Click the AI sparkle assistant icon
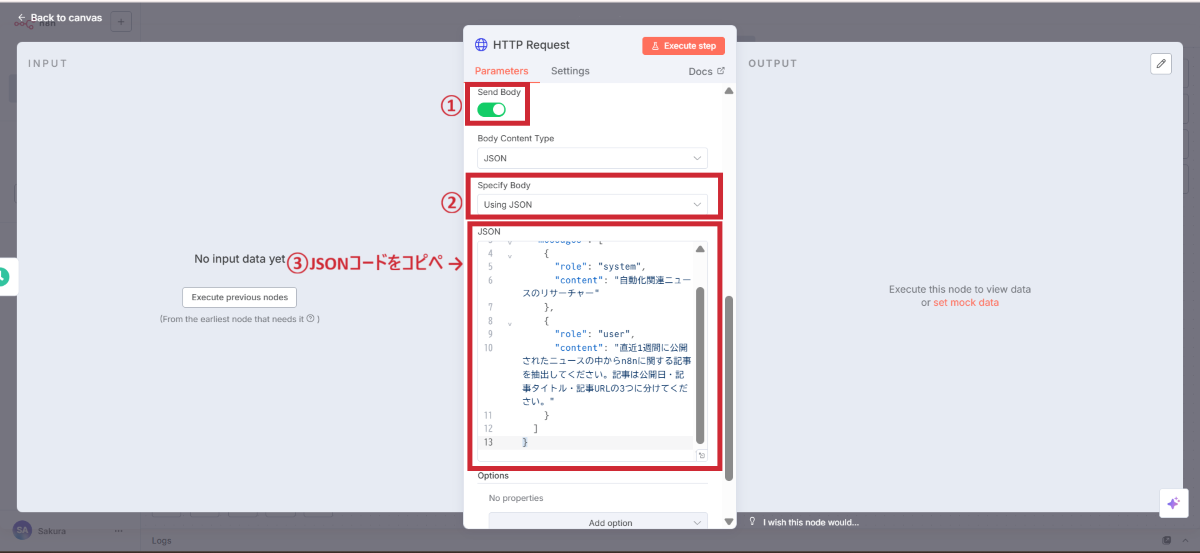The image size is (1200, 553). [x=1173, y=503]
